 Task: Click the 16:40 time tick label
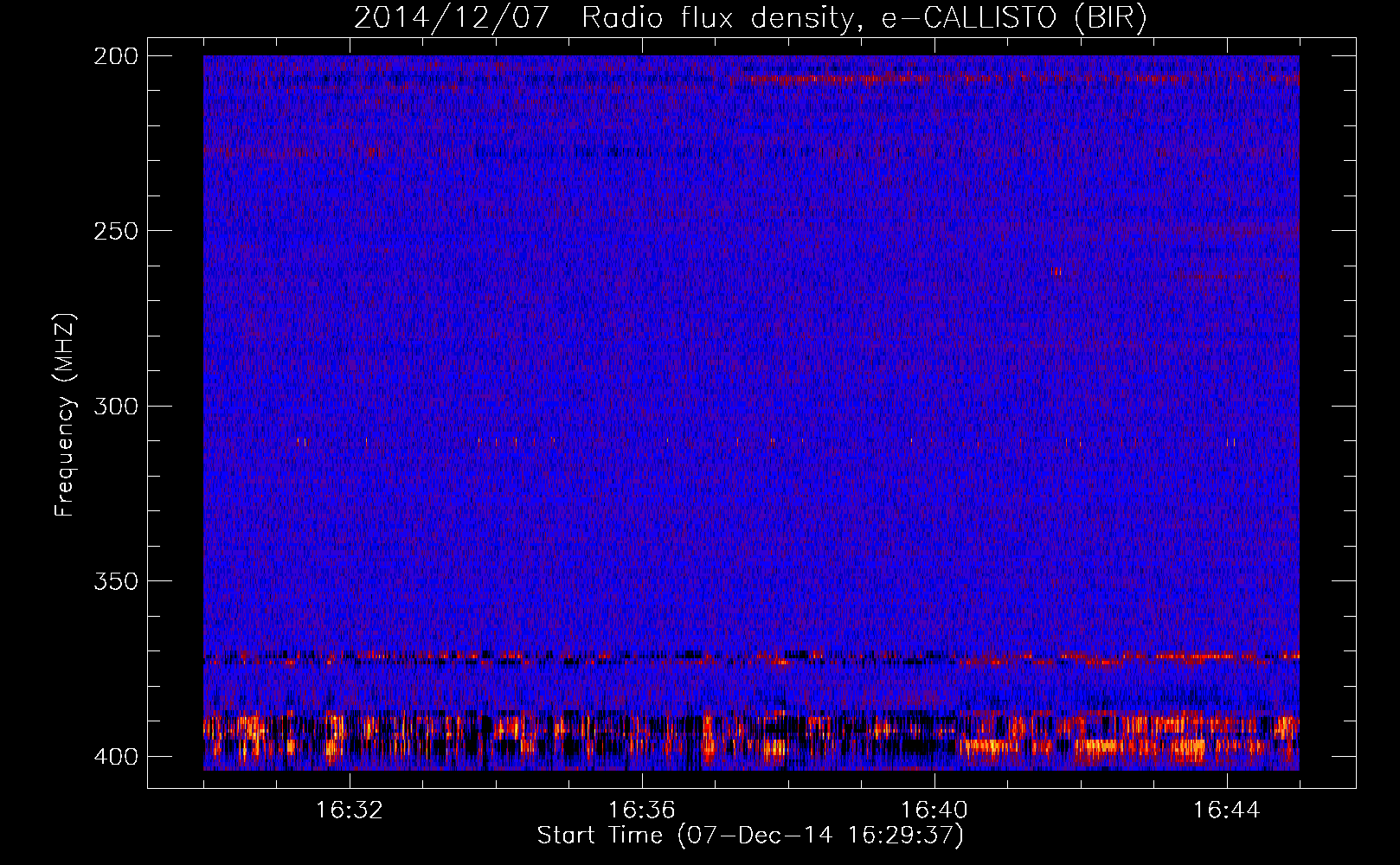tap(934, 811)
